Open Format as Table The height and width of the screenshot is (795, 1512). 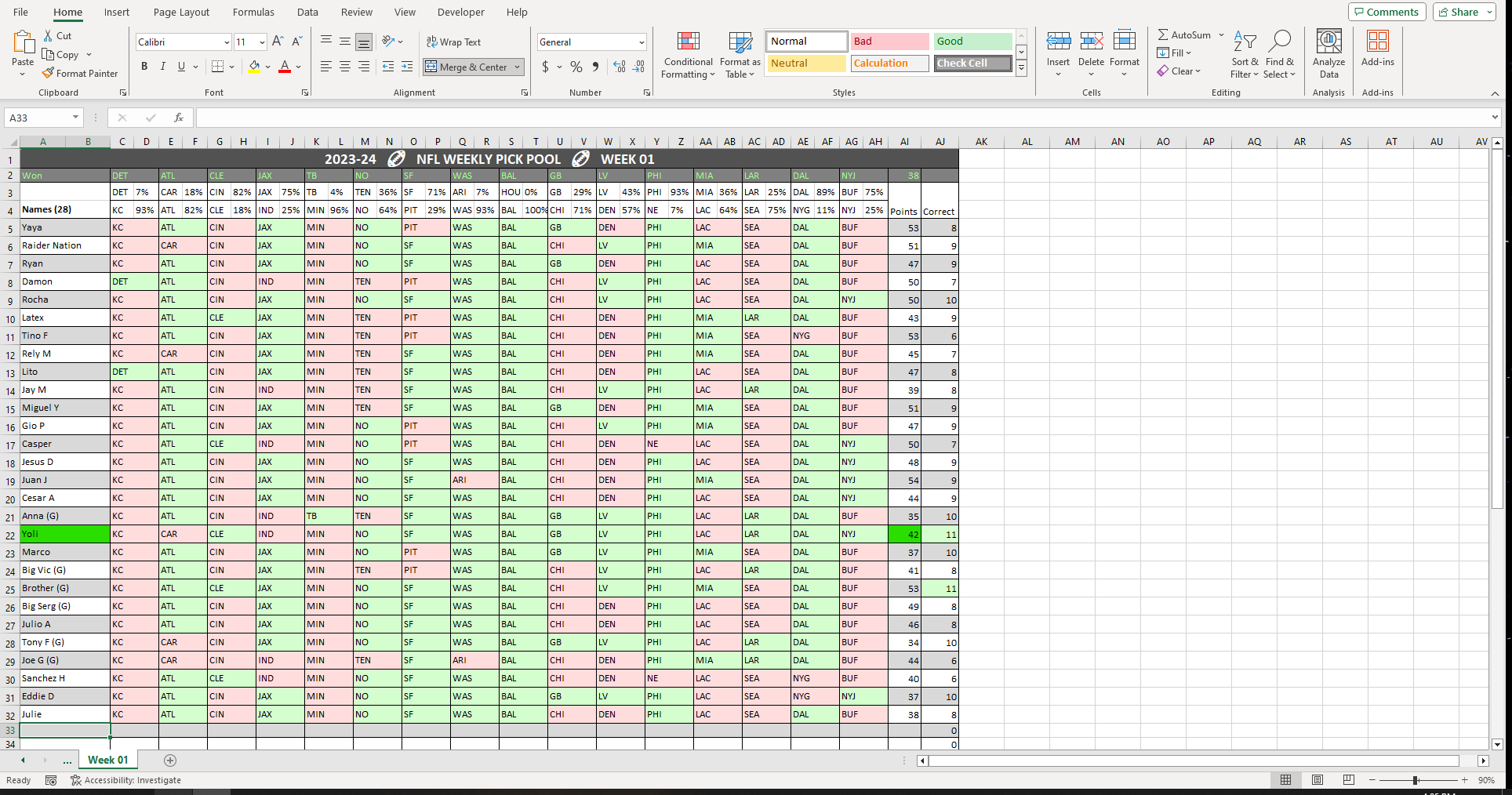tap(740, 55)
